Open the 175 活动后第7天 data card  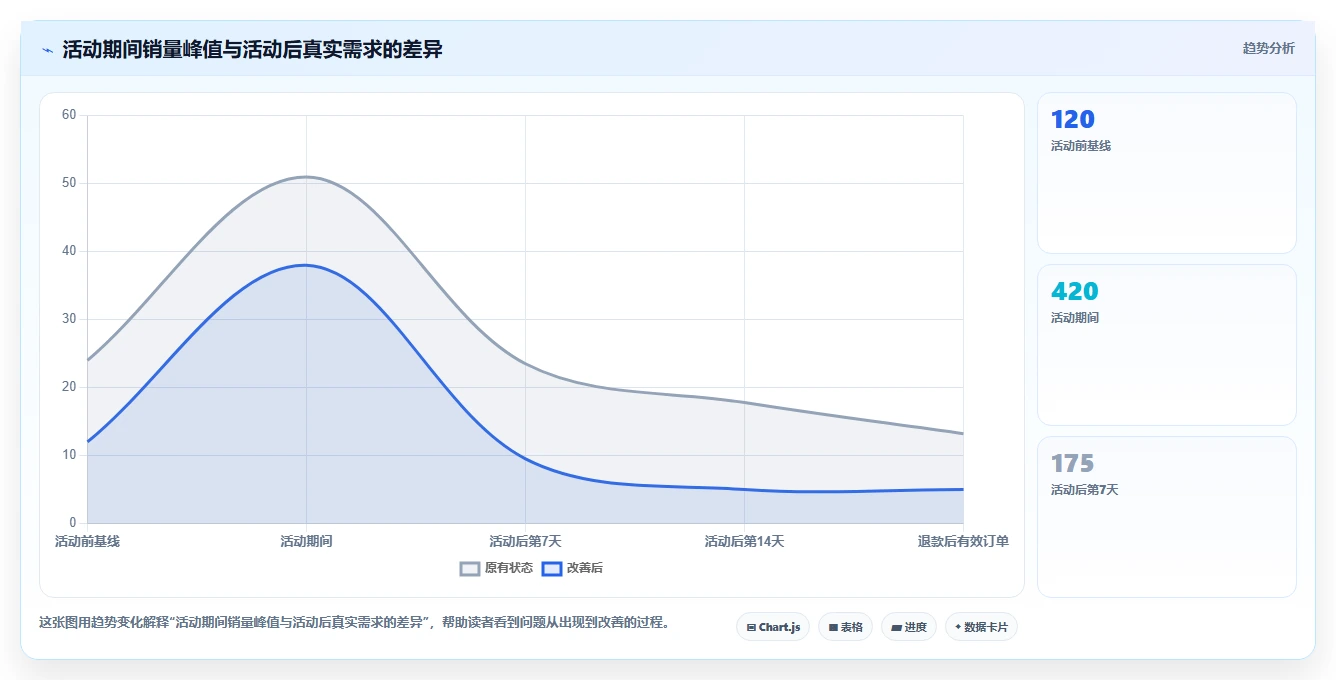coord(1167,517)
